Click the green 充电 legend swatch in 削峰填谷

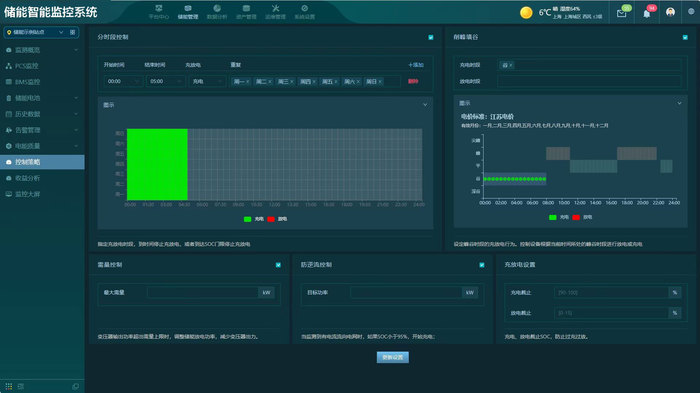(553, 217)
